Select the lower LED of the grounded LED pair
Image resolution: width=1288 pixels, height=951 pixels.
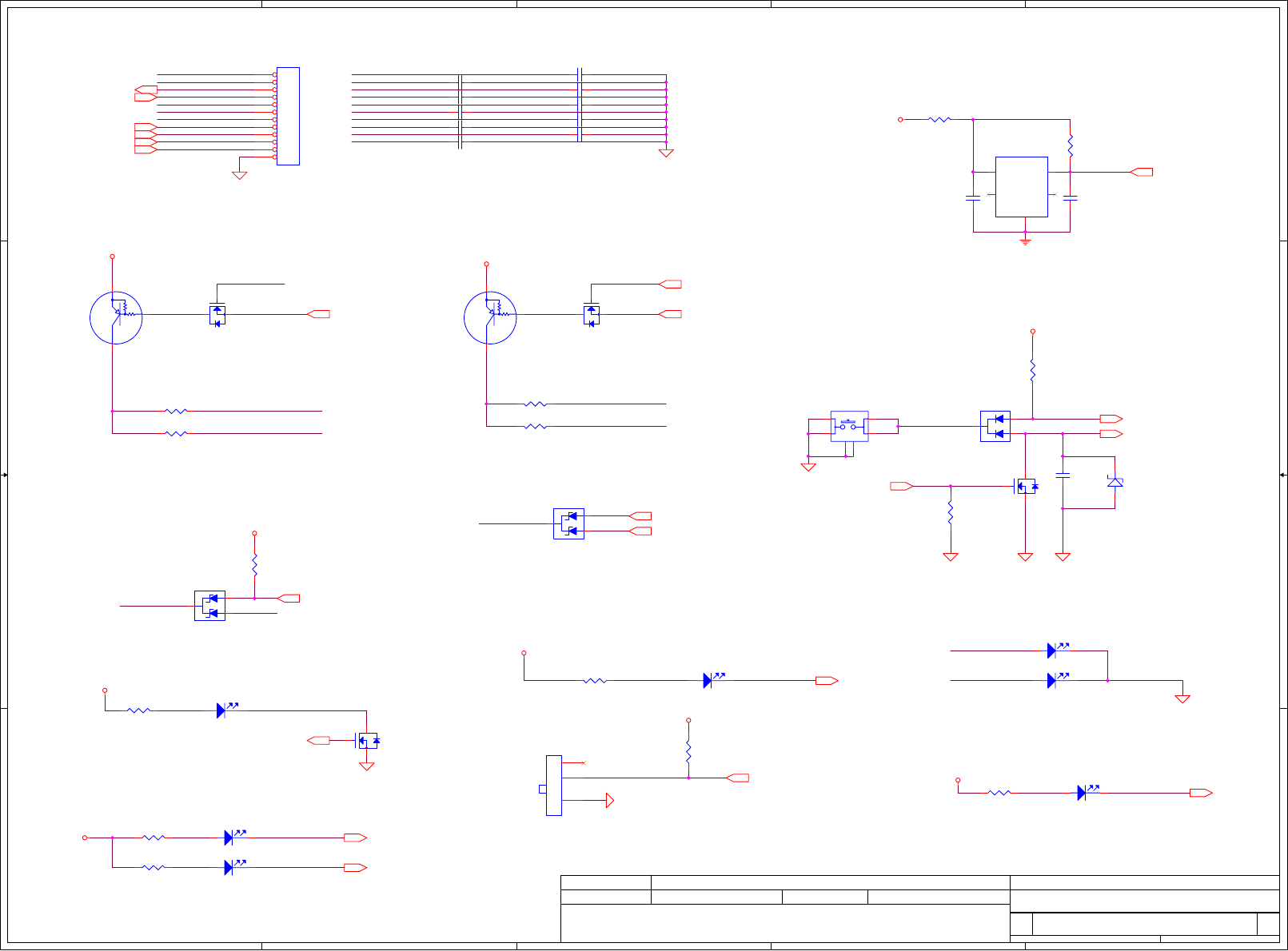[x=1057, y=680]
